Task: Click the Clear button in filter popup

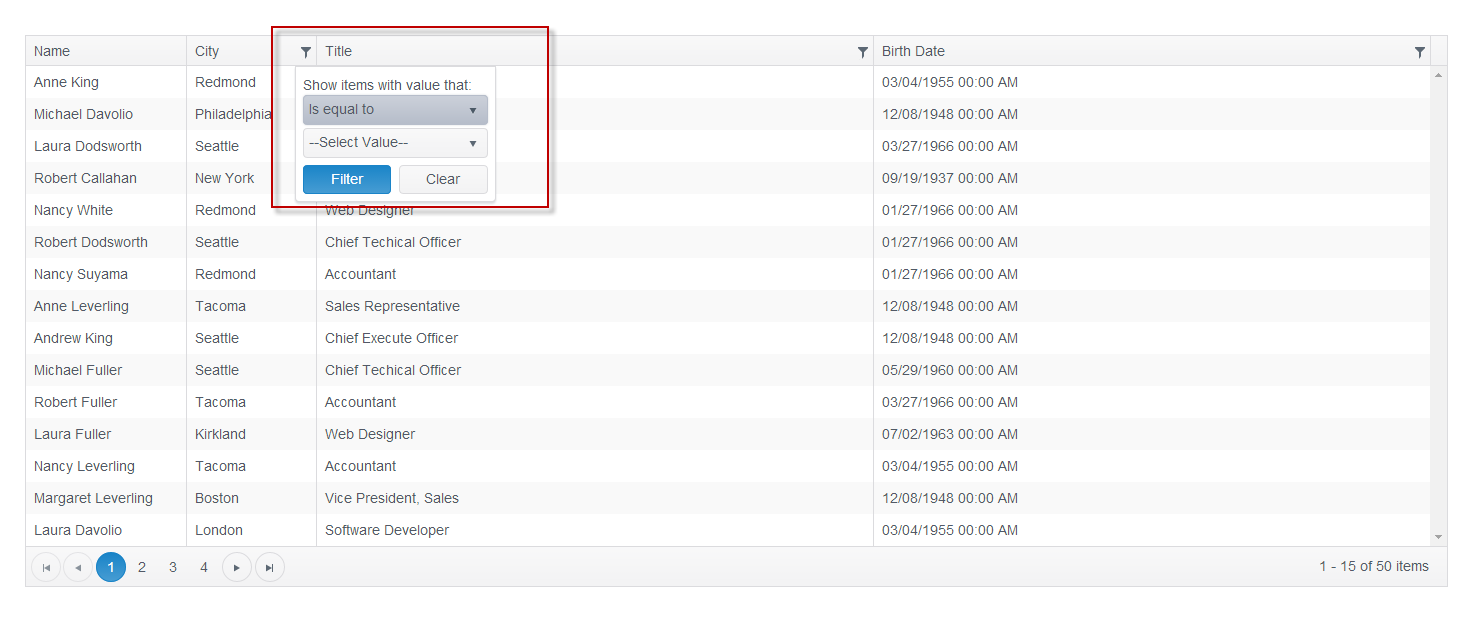Action: 443,180
